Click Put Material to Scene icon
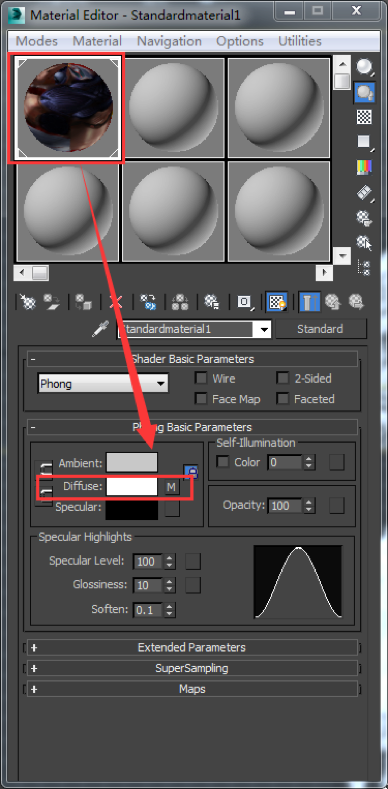 [52, 302]
